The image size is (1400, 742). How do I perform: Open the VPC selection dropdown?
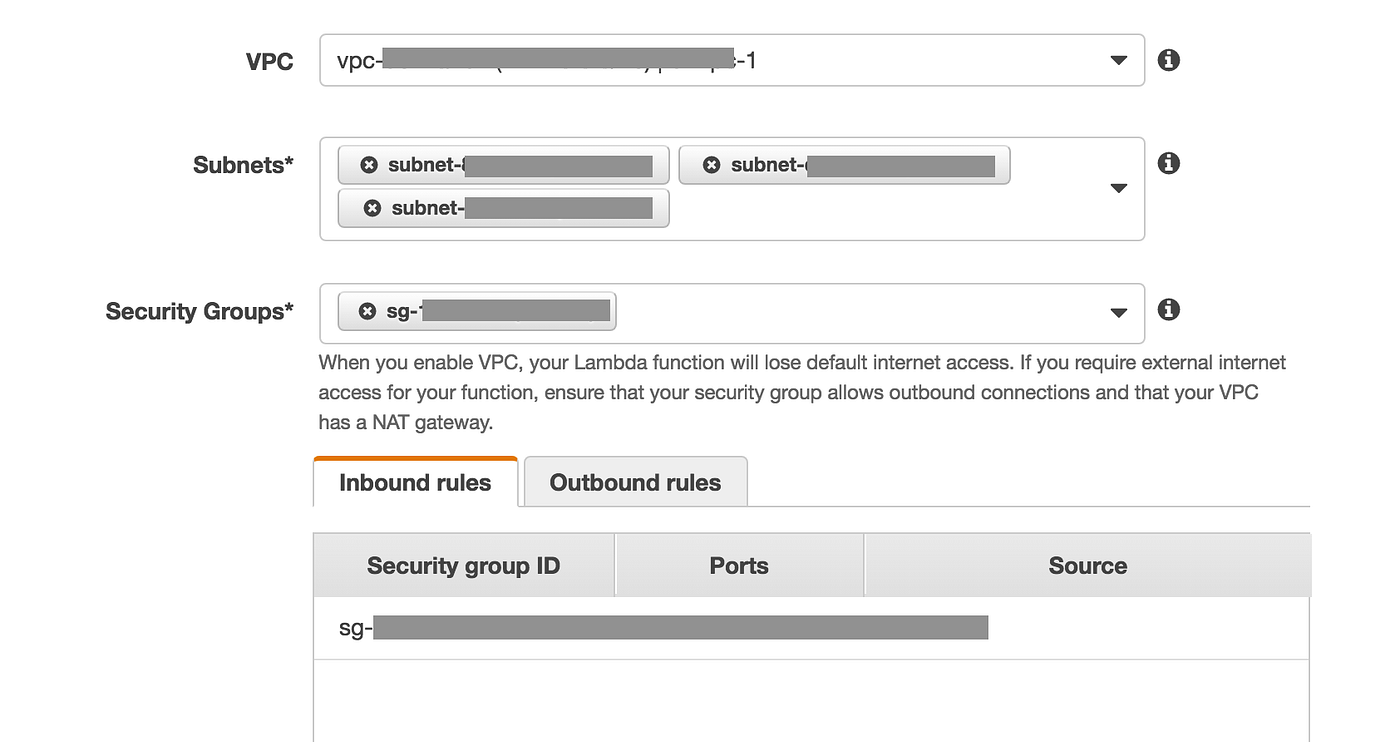[1118, 61]
